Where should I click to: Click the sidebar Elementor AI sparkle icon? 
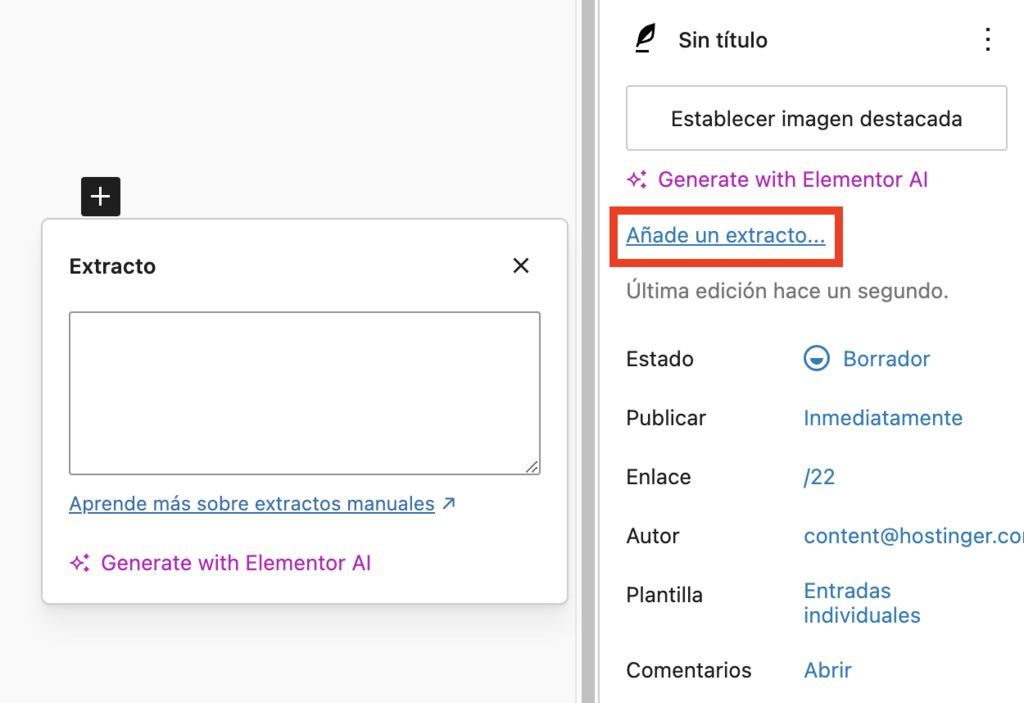pyautogui.click(x=637, y=179)
